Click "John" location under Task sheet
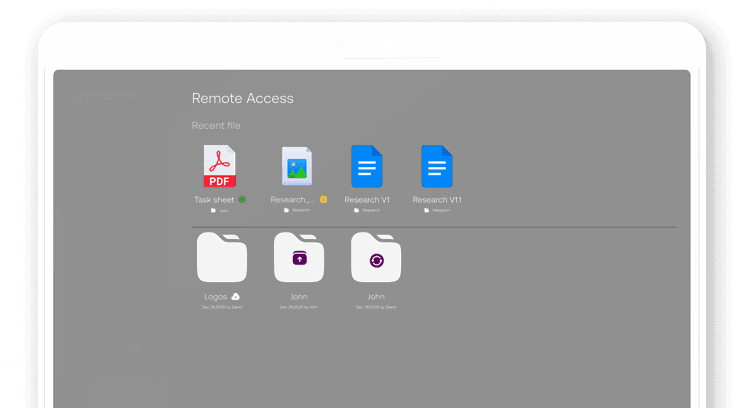Viewport: 745px width, 408px height. click(224, 210)
